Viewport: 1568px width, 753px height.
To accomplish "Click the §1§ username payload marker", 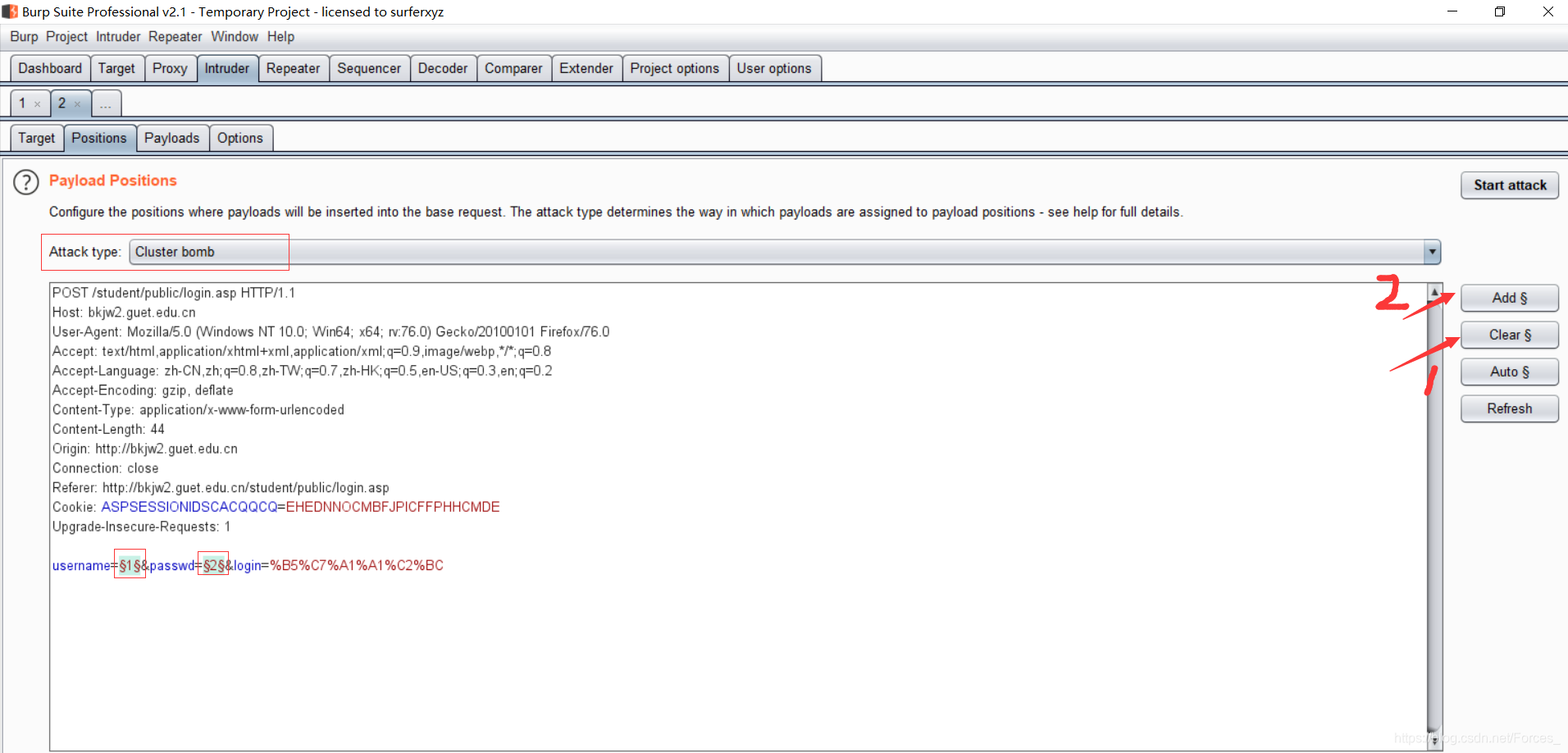I will [x=130, y=565].
